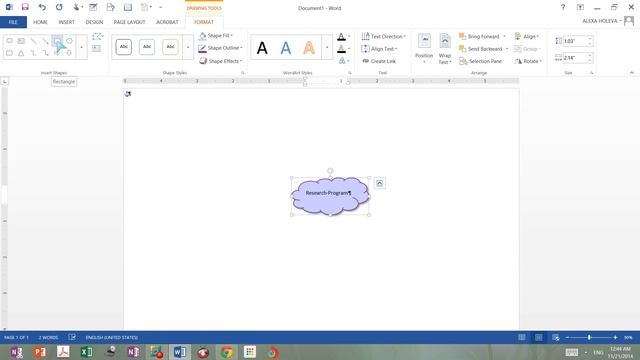Open Shape Styles dialog launcher
640x360 pixels.
pos(243,73)
